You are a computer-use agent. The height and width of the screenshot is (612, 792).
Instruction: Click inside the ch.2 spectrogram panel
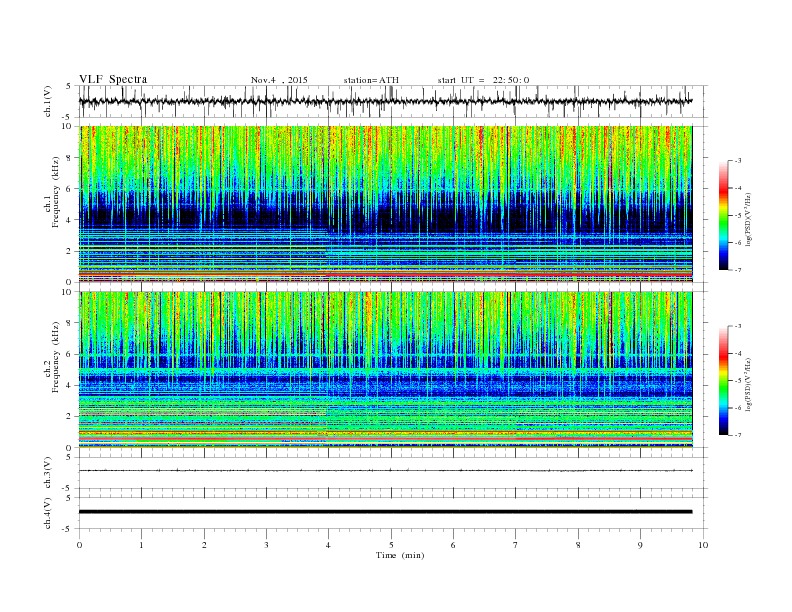coord(386,370)
